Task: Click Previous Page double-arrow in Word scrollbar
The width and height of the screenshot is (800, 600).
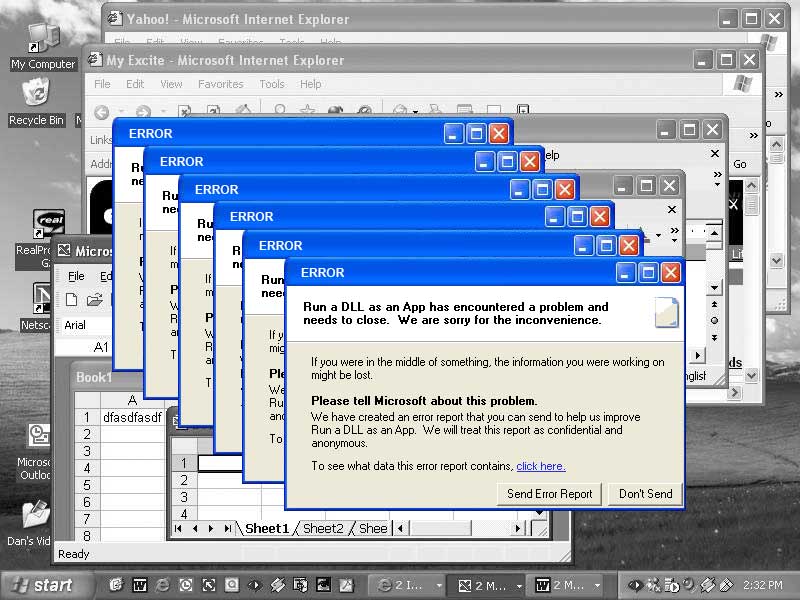Action: pyautogui.click(x=714, y=305)
